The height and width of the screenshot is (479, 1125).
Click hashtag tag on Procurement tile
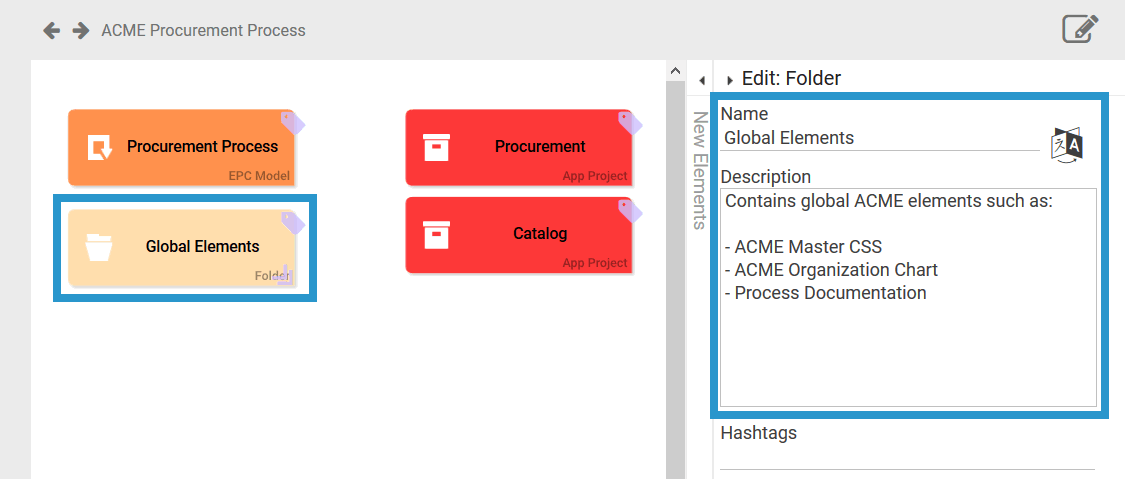click(630, 122)
